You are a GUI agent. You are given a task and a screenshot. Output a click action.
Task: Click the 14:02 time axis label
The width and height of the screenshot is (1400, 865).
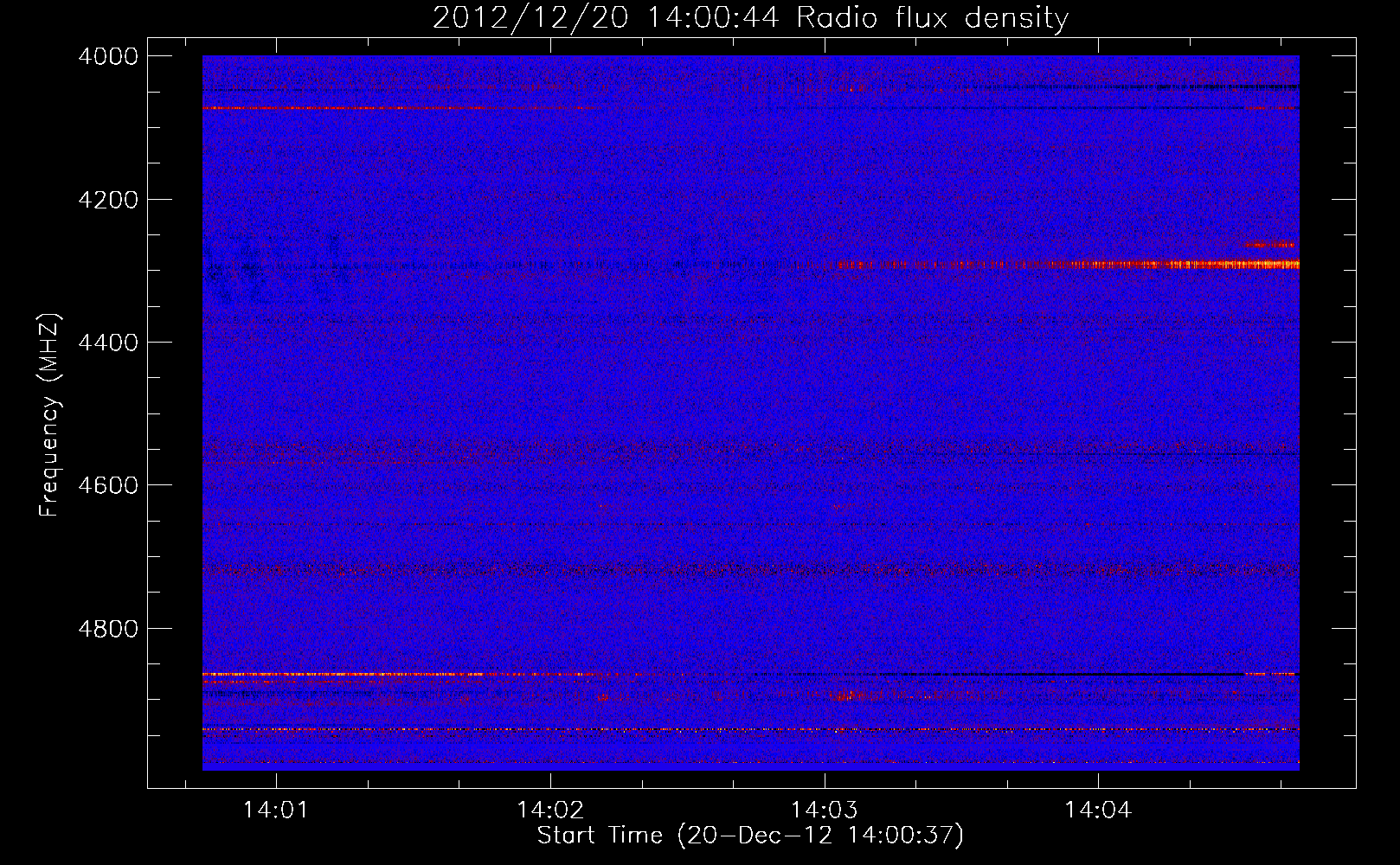coord(549,810)
